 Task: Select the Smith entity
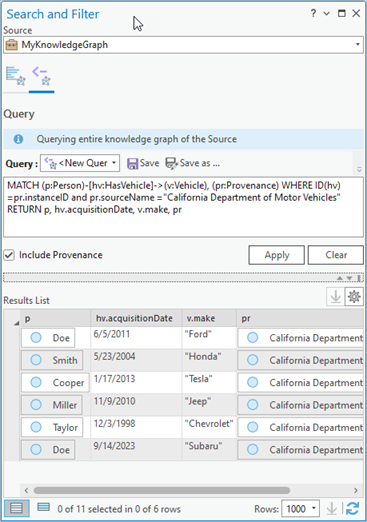tap(52, 360)
